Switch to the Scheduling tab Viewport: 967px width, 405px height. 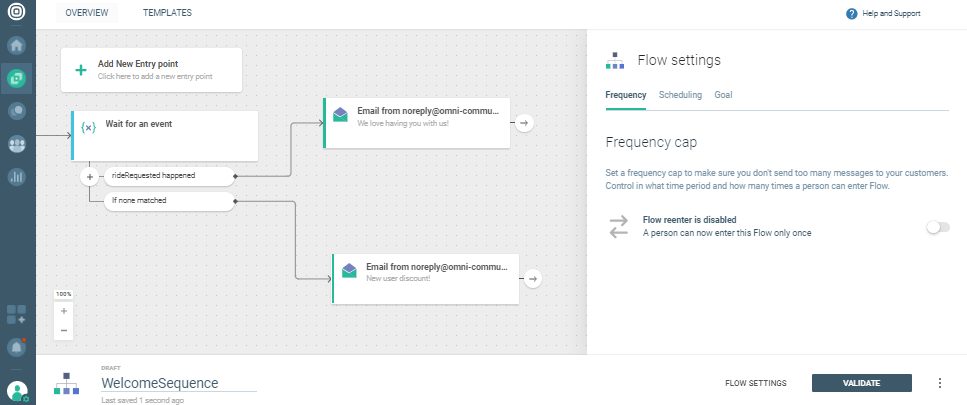(x=680, y=95)
